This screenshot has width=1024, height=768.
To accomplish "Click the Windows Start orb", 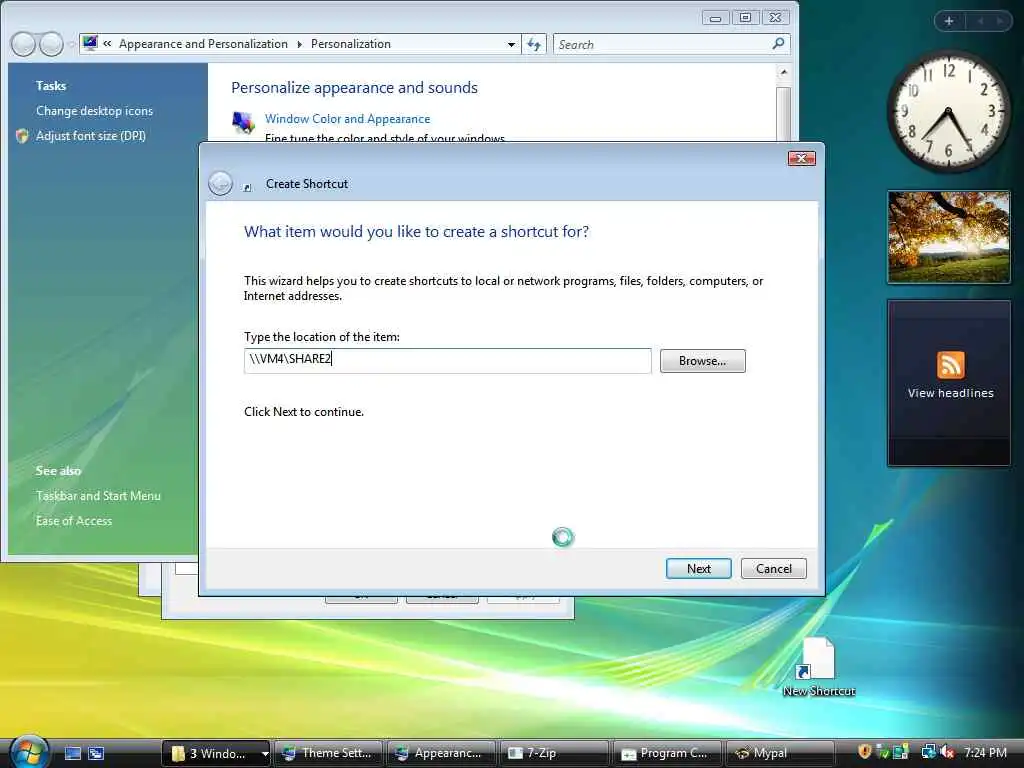I will [x=29, y=752].
